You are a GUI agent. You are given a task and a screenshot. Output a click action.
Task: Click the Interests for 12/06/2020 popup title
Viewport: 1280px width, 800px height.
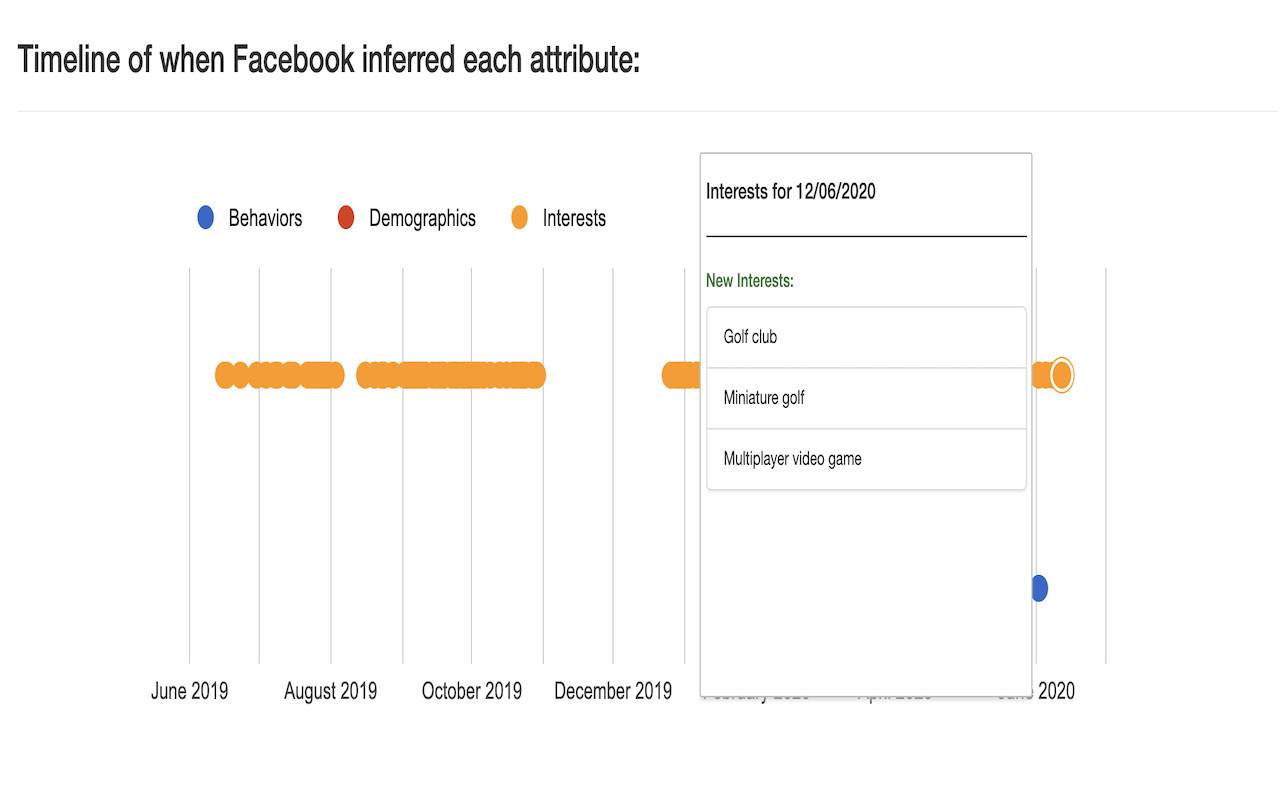(790, 191)
